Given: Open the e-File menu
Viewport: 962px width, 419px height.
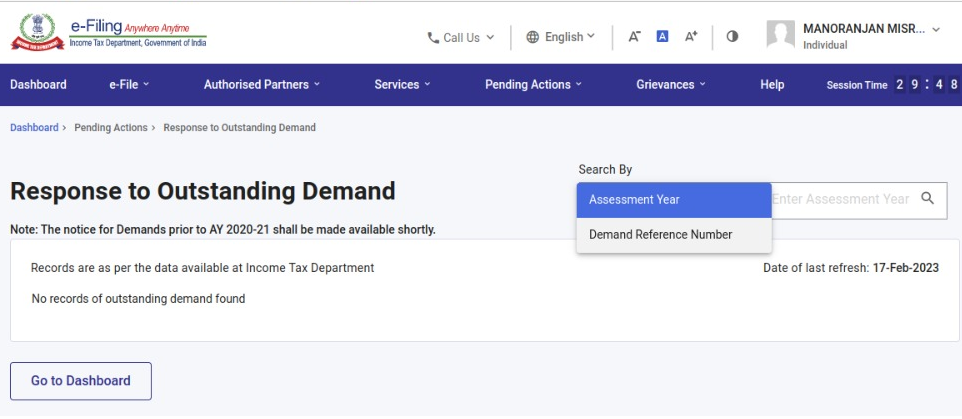Looking at the screenshot, I should coord(129,85).
